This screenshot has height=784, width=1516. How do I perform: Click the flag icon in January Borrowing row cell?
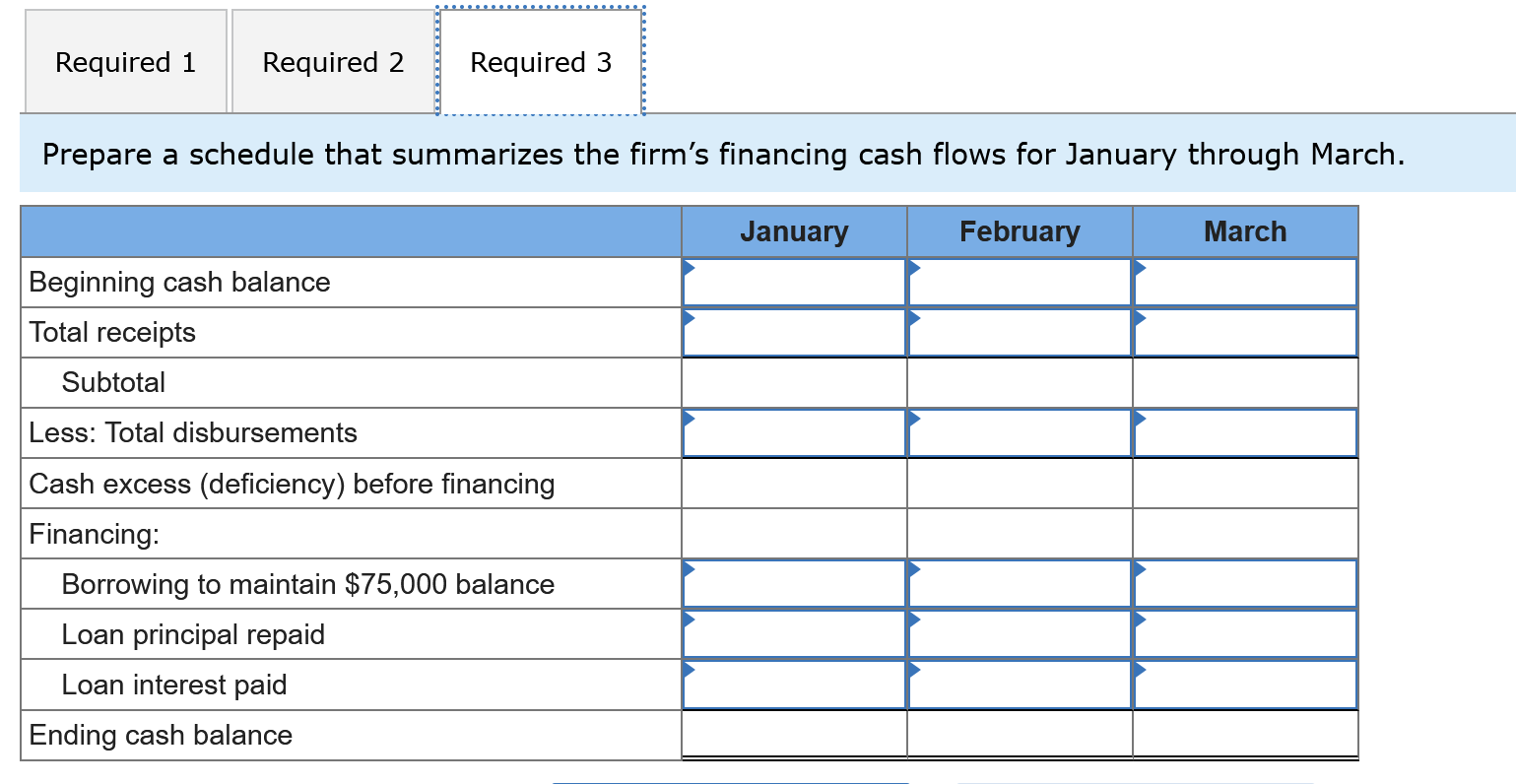point(691,568)
